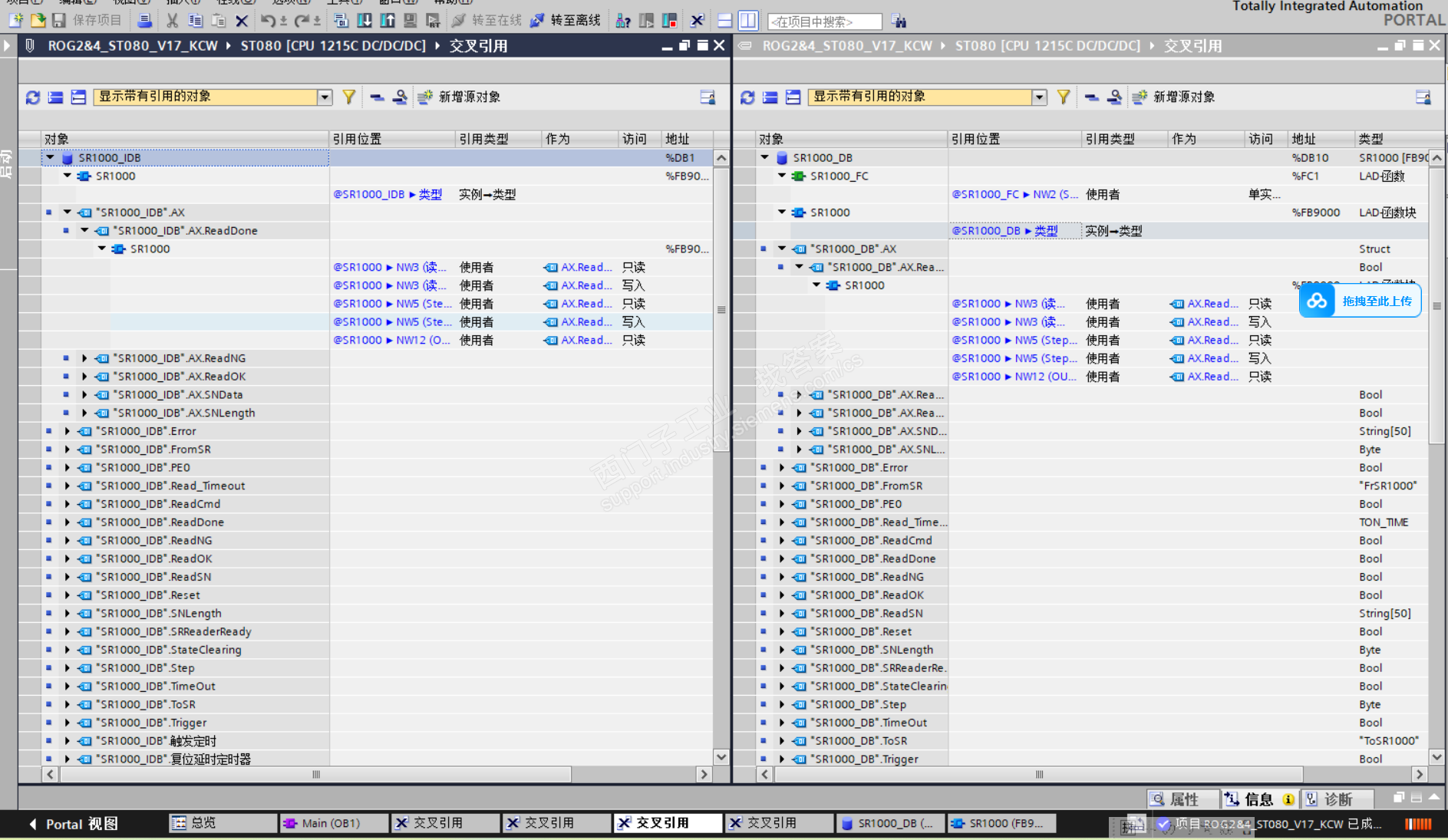Switch to the 总览 tab in bottom bar
This screenshot has width=1448, height=840.
pyautogui.click(x=223, y=823)
